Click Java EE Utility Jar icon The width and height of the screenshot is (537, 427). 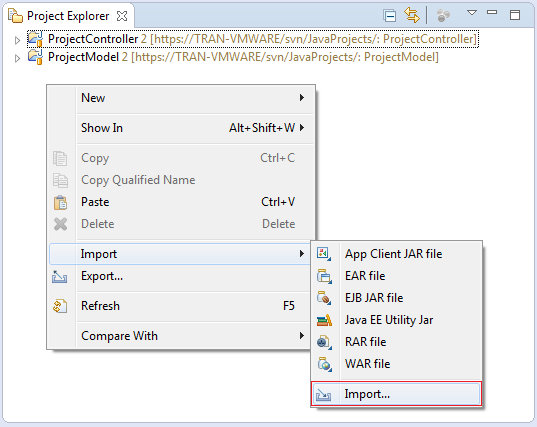pyautogui.click(x=324, y=320)
